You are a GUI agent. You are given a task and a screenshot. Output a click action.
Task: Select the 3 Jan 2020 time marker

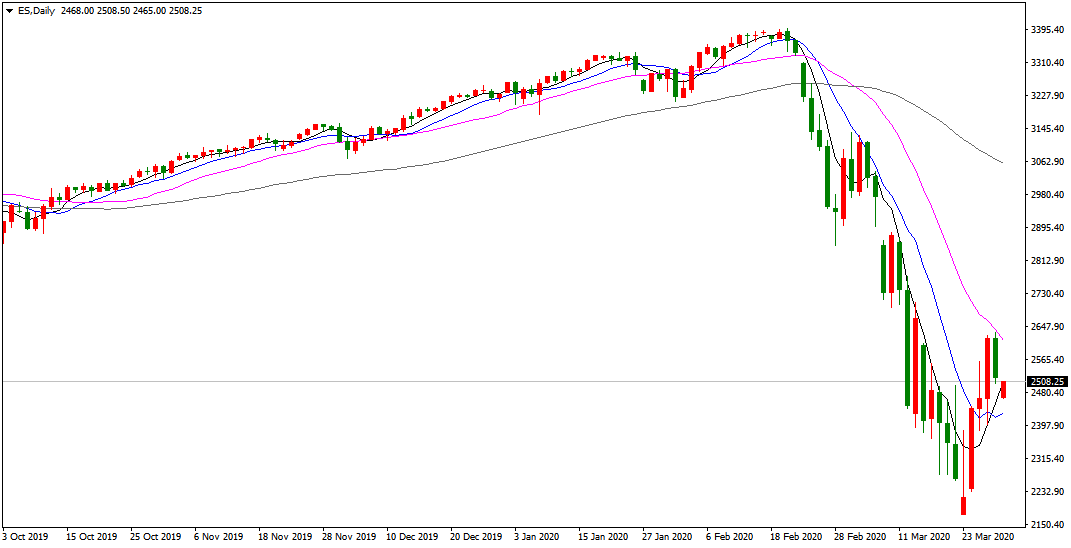[x=537, y=536]
